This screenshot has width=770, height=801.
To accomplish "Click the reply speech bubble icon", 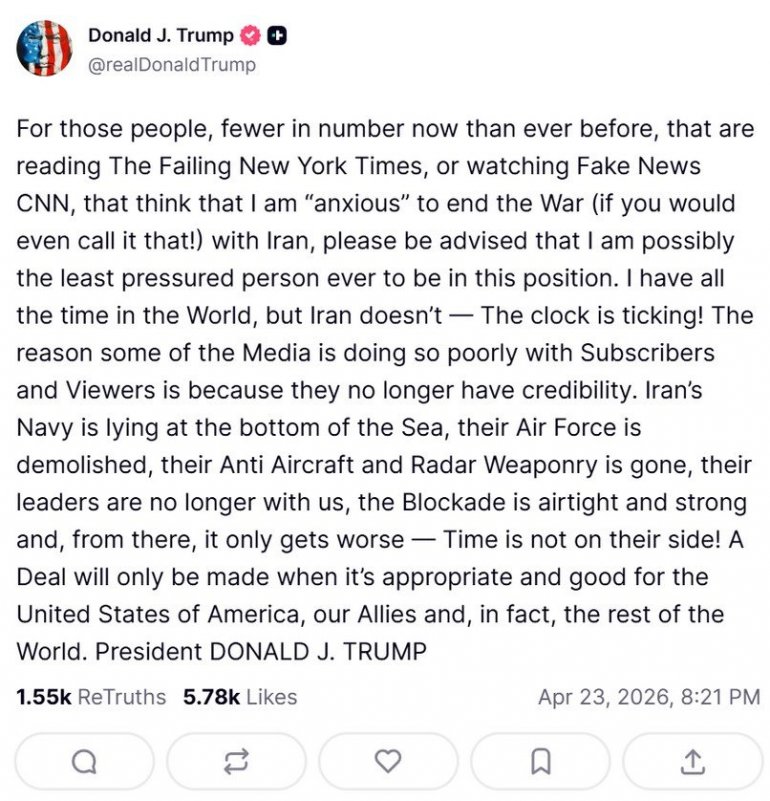I will 85,762.
